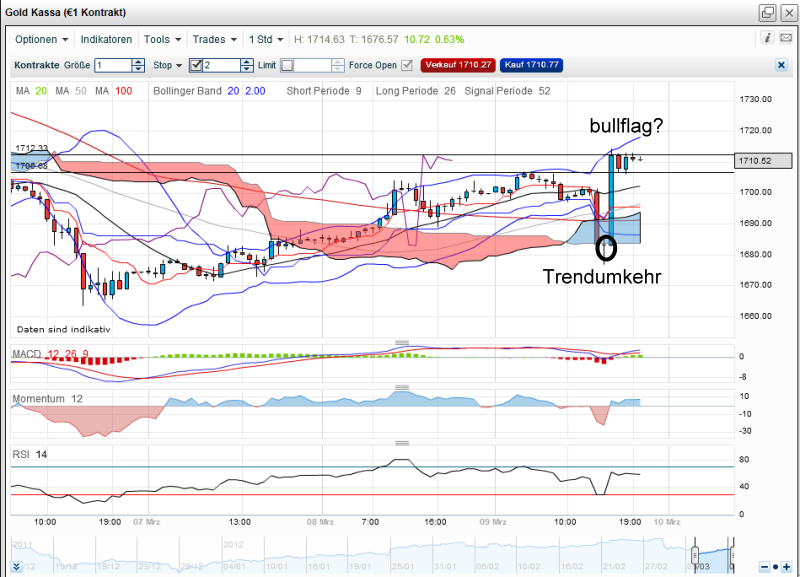800x577 pixels.
Task: Open the chart info panel via the info icon
Action: 766,39
